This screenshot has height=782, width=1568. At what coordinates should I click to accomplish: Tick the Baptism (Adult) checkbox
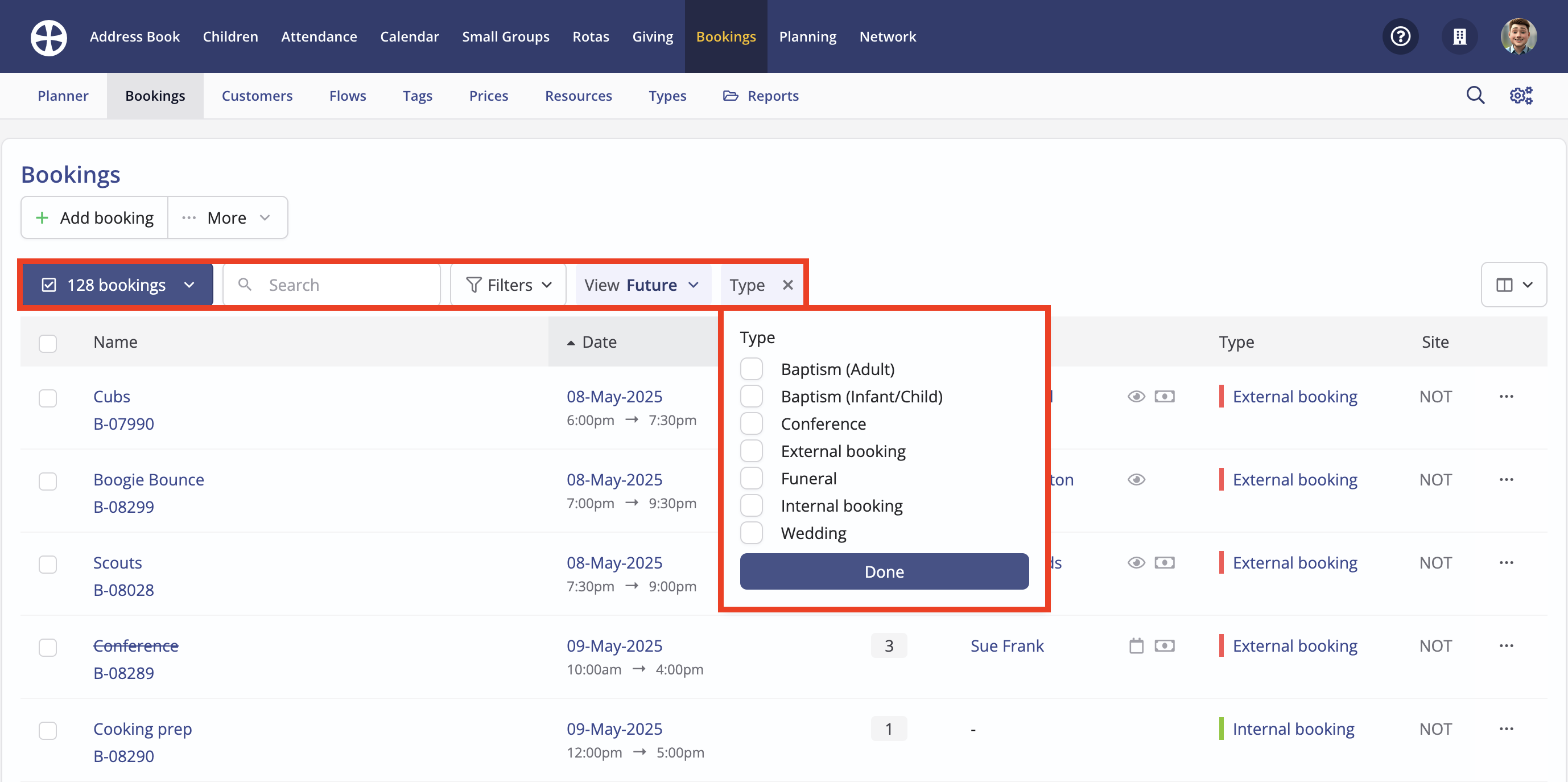[751, 369]
